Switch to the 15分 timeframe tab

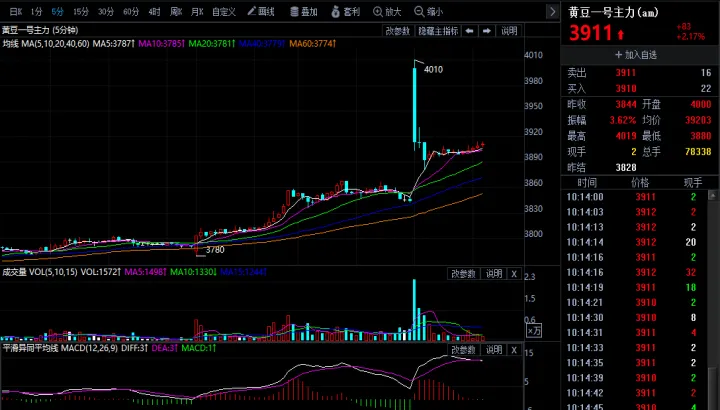point(79,12)
